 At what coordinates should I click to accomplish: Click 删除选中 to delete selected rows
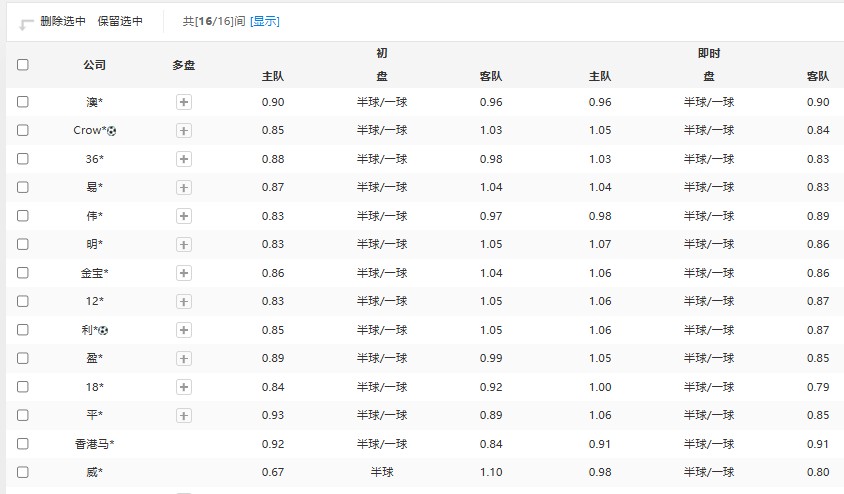coord(63,21)
